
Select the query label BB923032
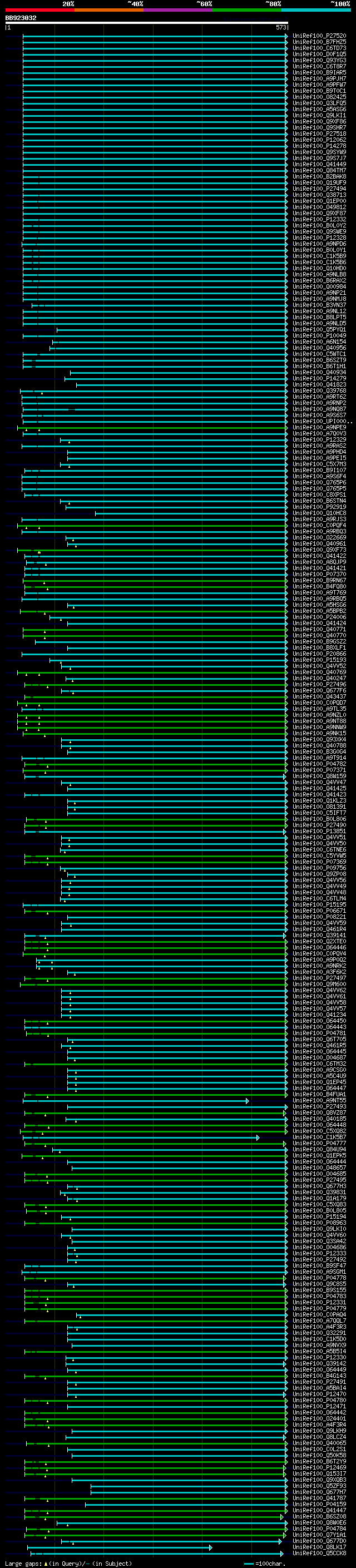(21, 18)
